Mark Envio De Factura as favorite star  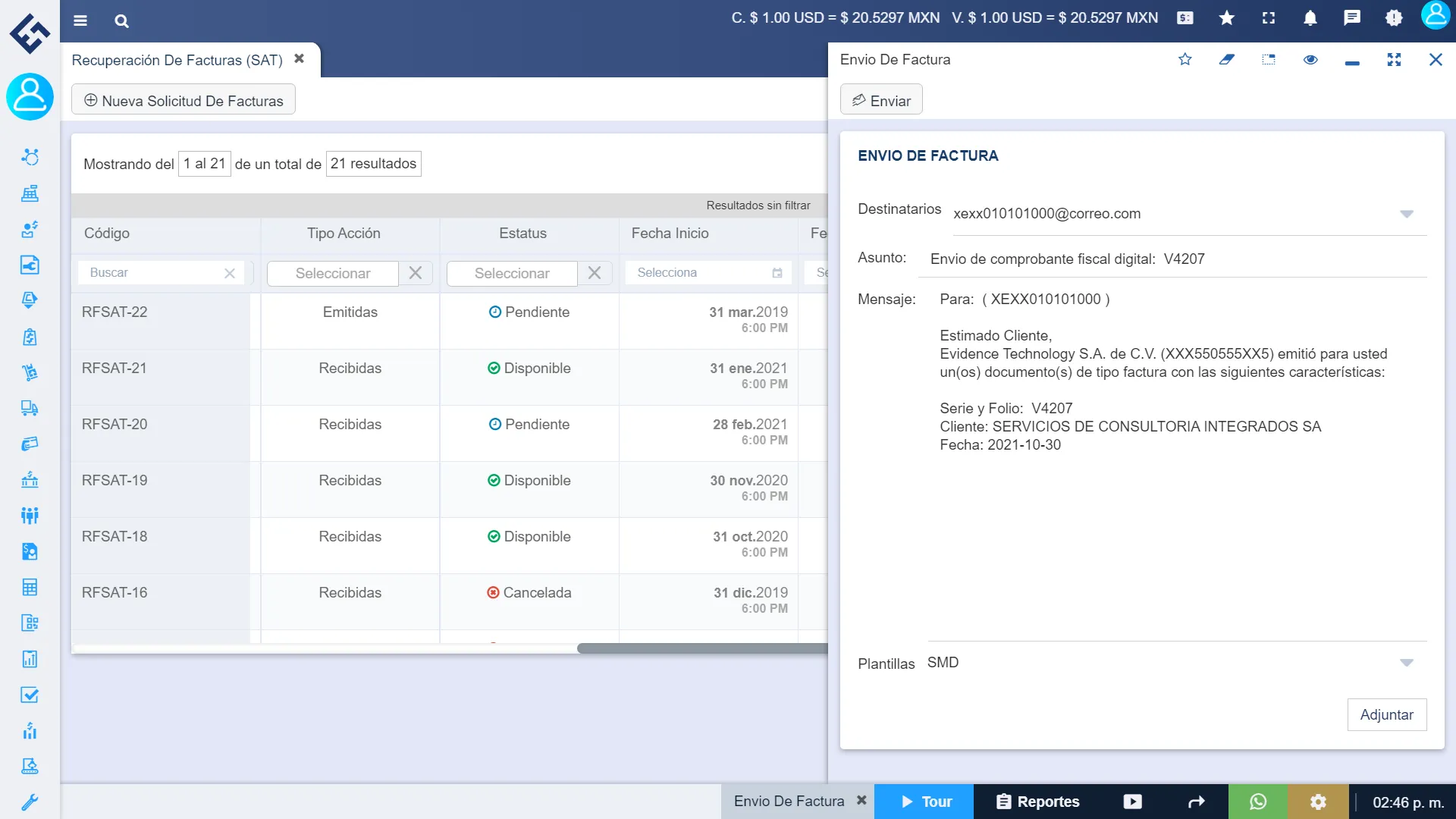click(x=1185, y=59)
